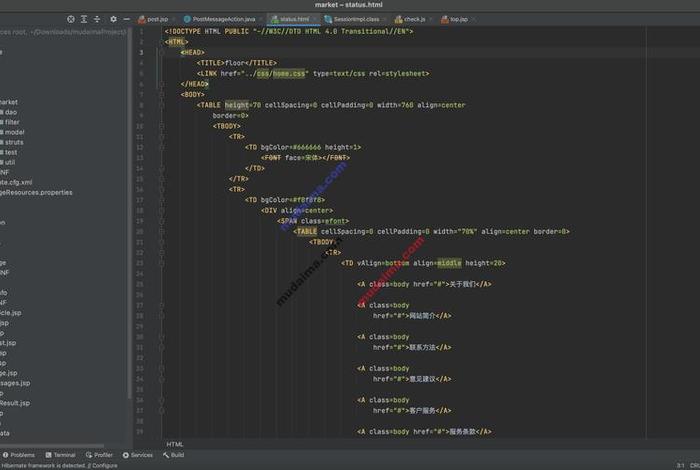The image size is (700, 470).
Task: Click the Profiler icon in bottom bar
Action: point(89,455)
